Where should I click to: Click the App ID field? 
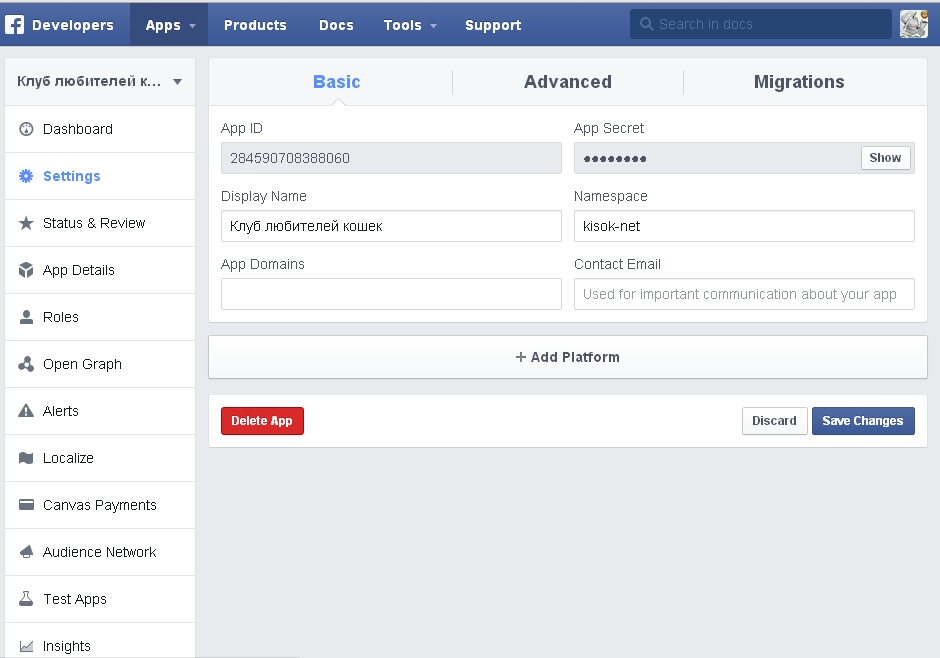tap(391, 158)
